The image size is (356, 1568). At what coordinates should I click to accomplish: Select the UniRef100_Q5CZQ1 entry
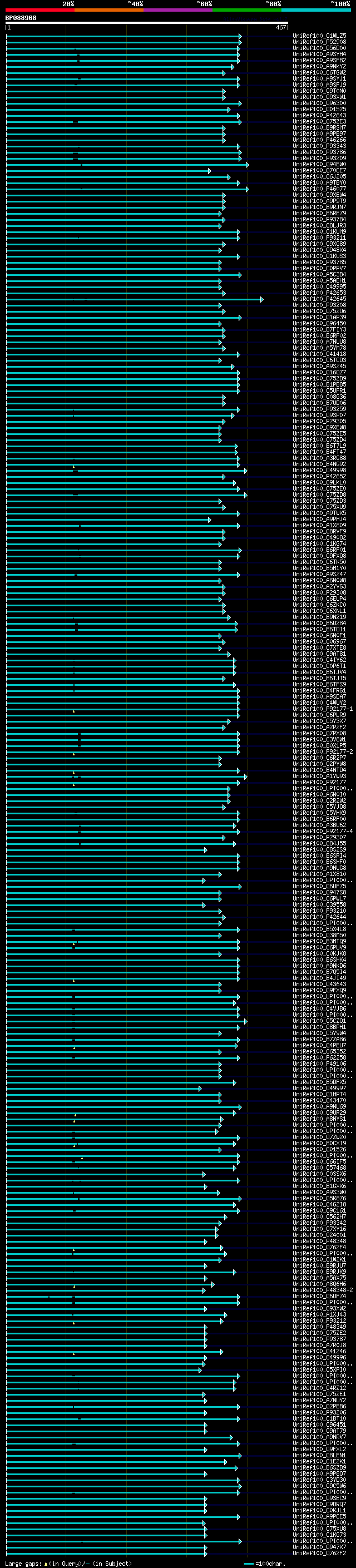pyautogui.click(x=319, y=1021)
